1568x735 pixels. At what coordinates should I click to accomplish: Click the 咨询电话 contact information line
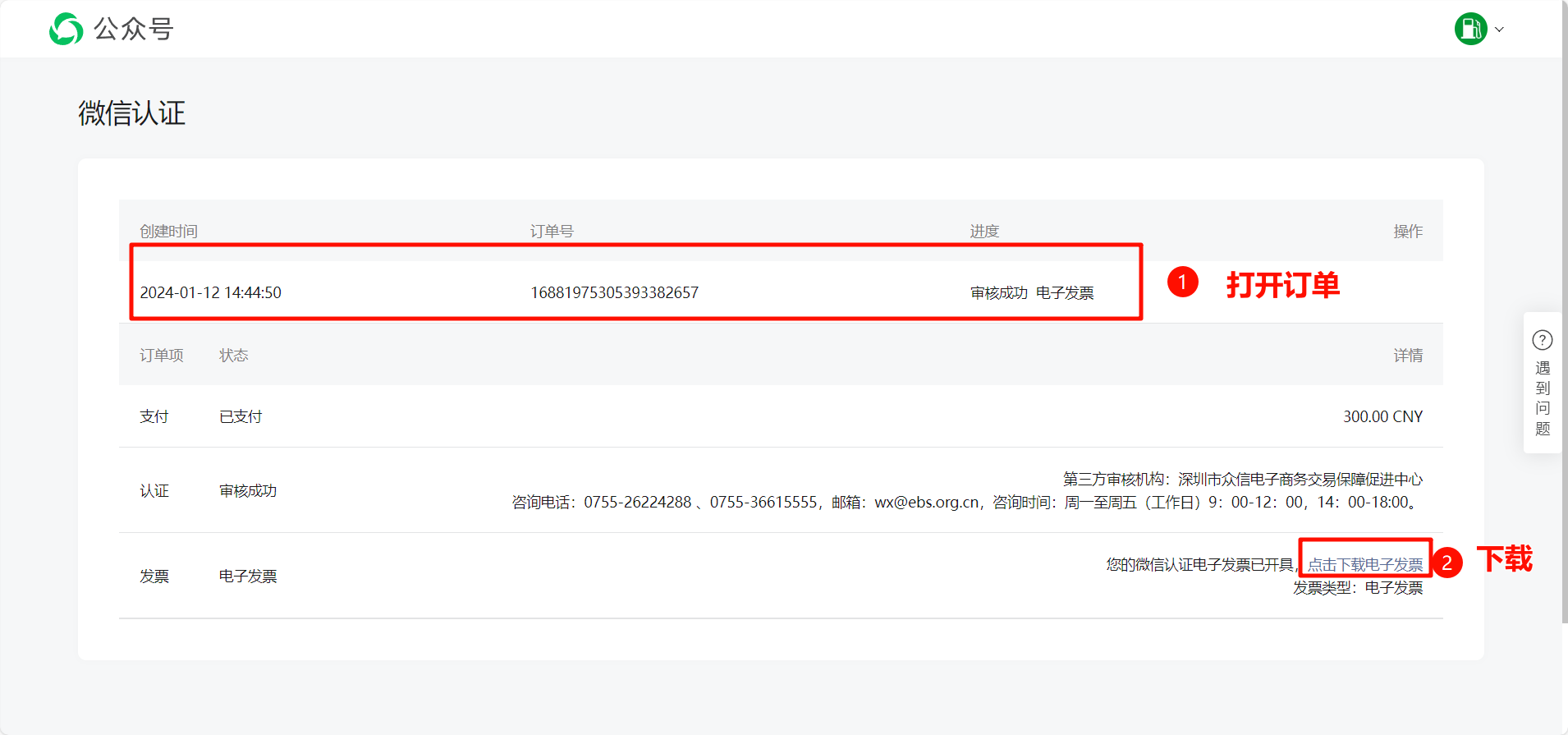point(967,502)
